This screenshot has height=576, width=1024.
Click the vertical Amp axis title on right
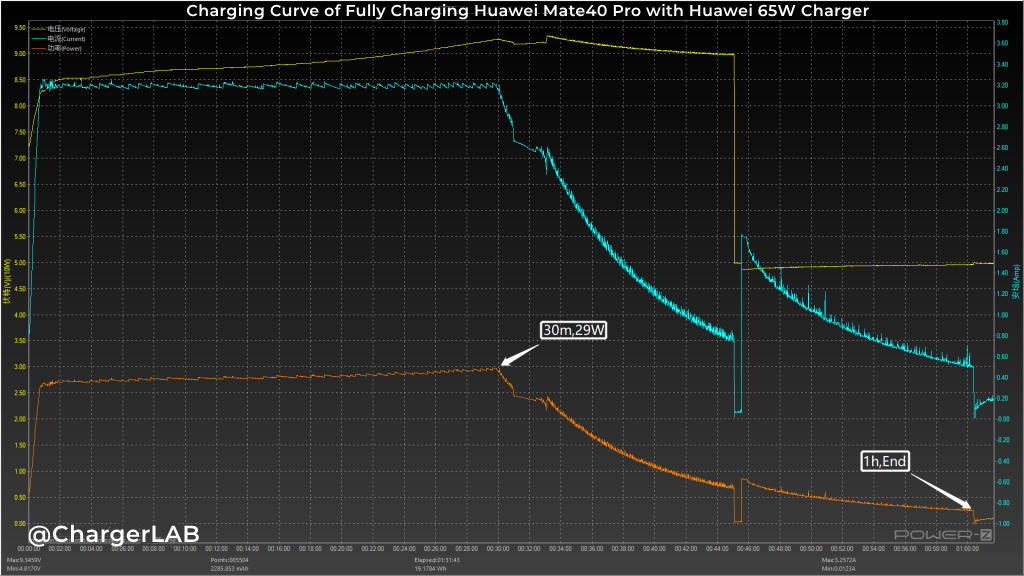(1016, 282)
